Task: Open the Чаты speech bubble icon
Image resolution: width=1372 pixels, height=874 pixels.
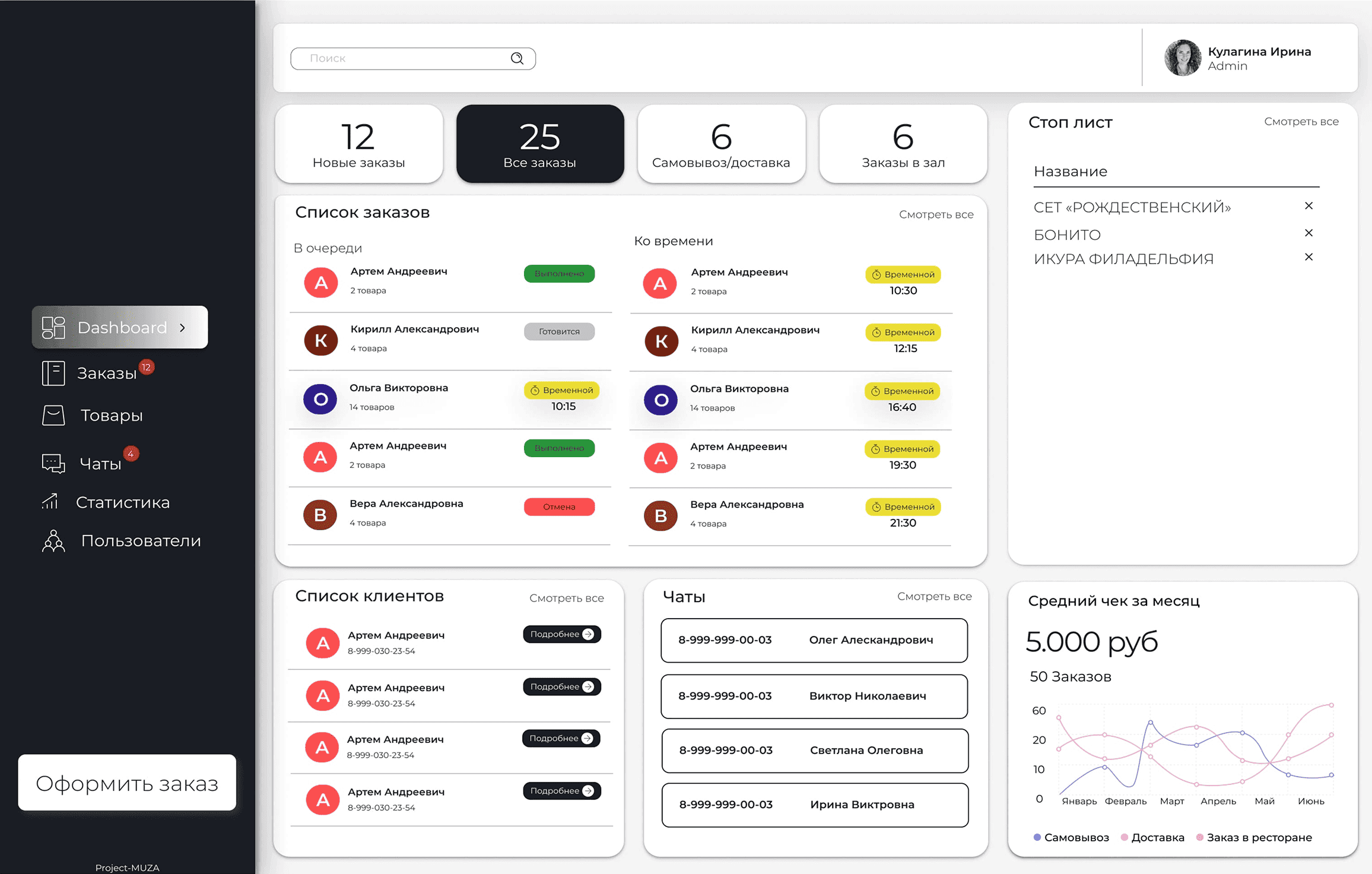Action: [x=53, y=463]
